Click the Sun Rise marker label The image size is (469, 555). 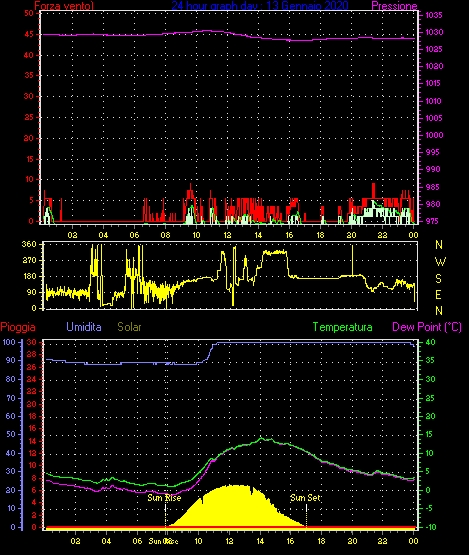[164, 498]
